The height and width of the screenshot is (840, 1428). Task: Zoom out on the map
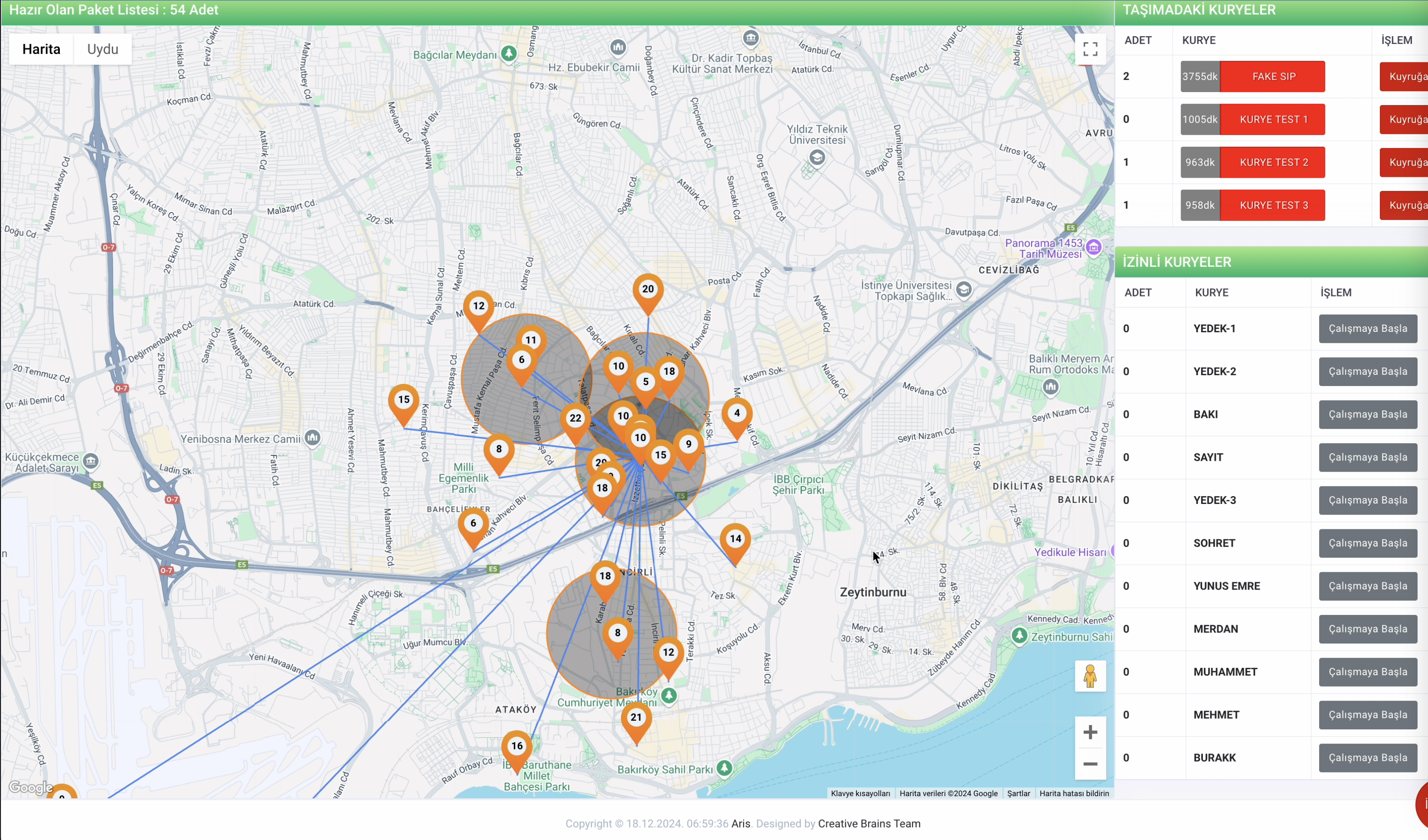pos(1090,764)
